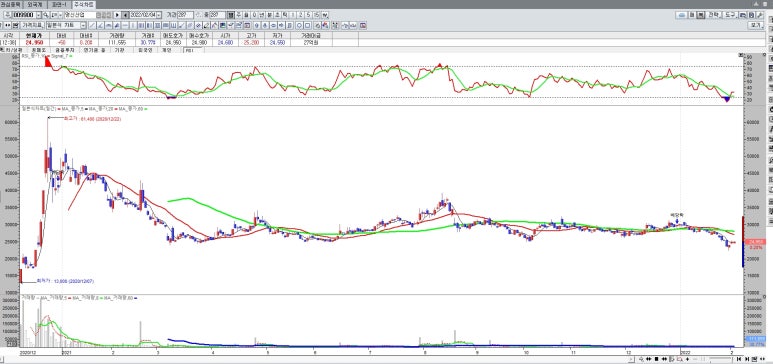Open the stock code dropdown arrow
Image resolution: width=773 pixels, height=364 pixels.
click(38, 15)
